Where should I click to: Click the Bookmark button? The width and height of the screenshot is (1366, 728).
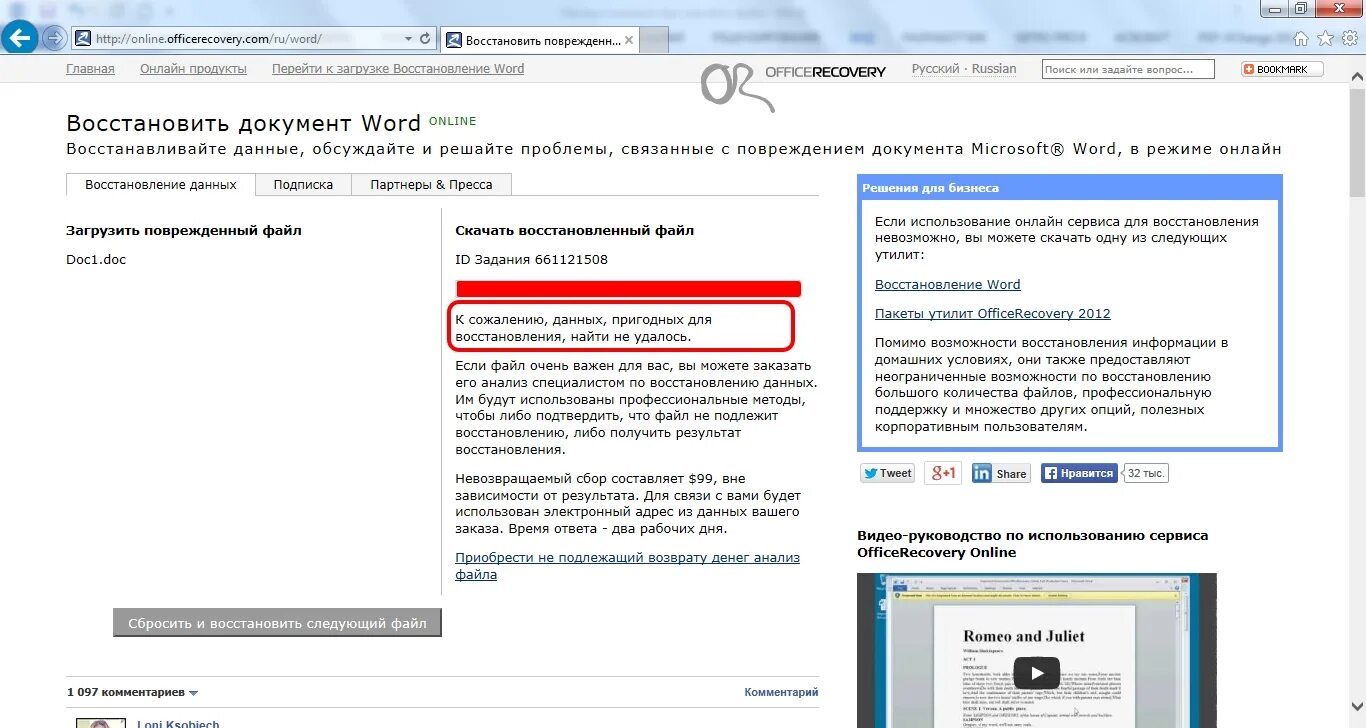point(1282,69)
